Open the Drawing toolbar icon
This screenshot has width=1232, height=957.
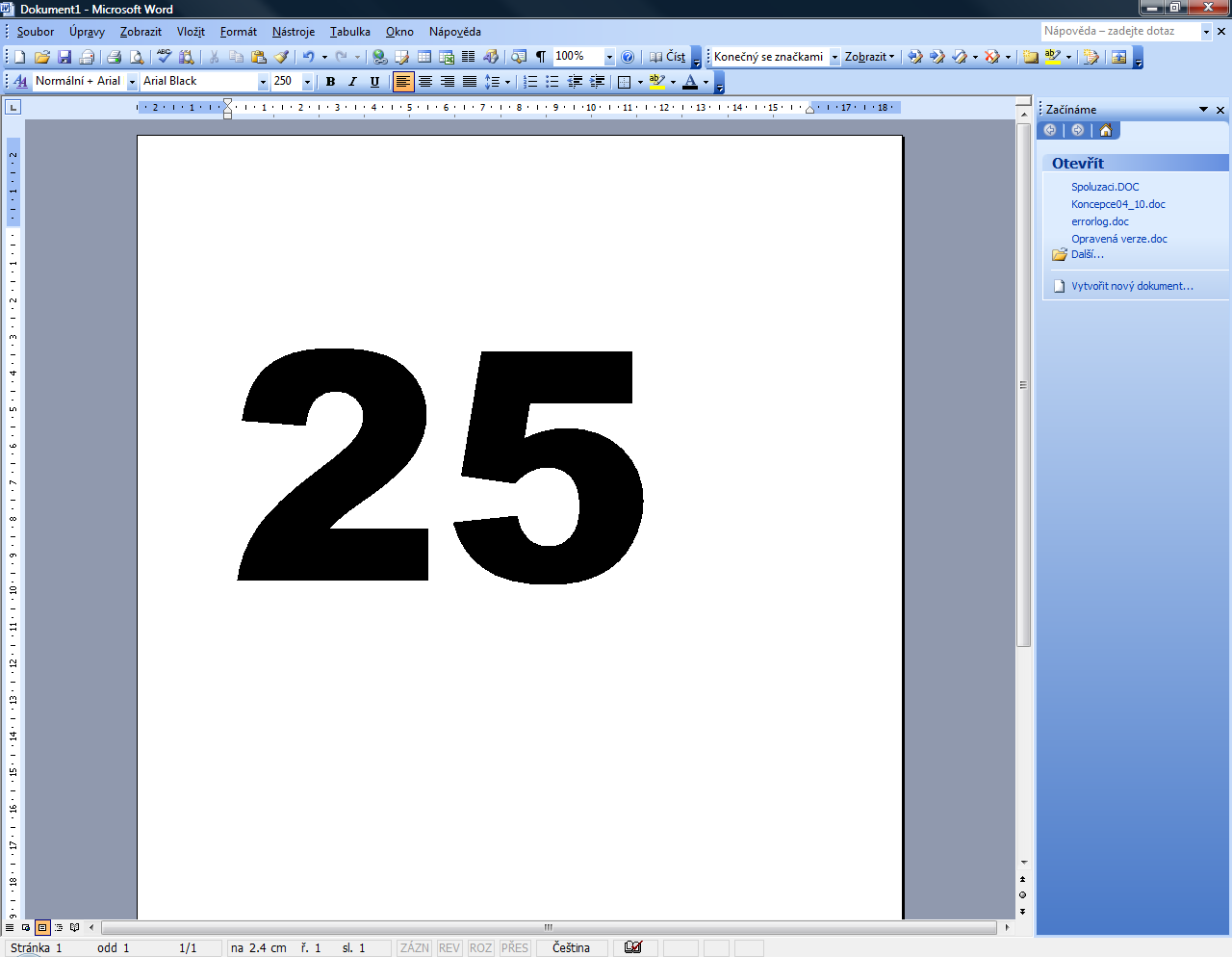(491, 57)
